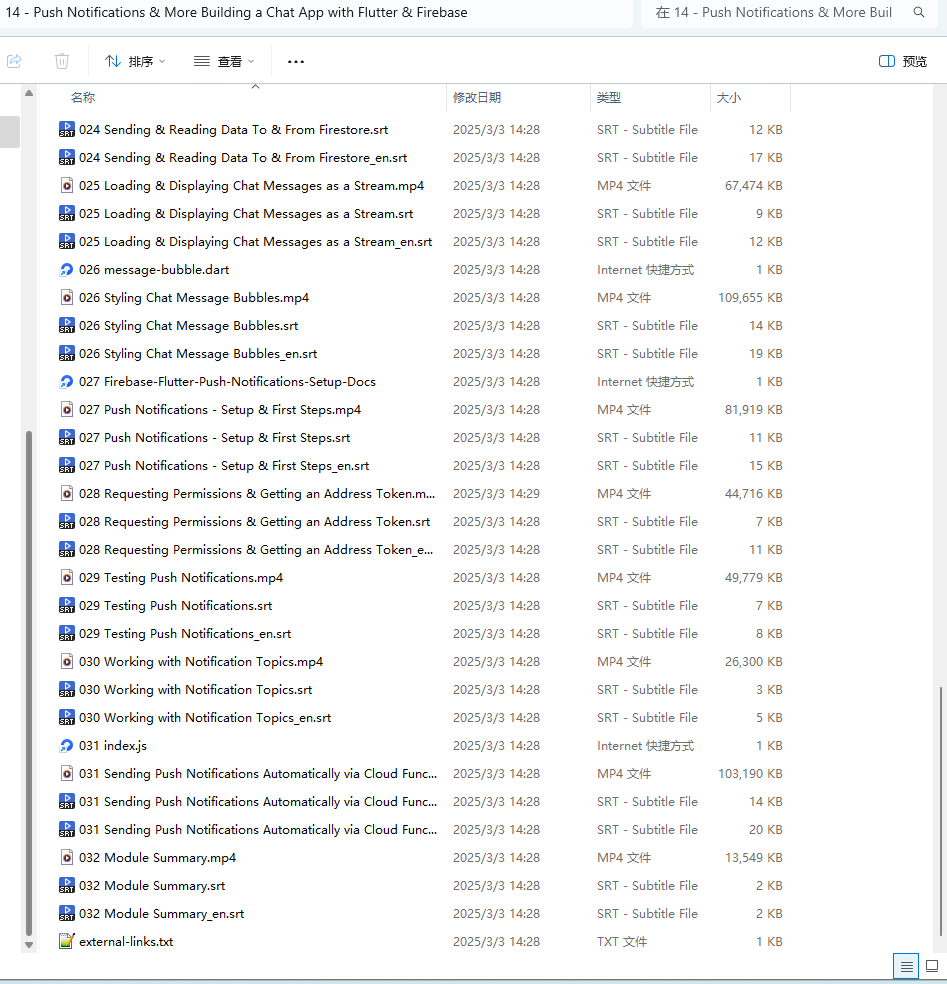Click the TXT 文件 type cell

622,942
